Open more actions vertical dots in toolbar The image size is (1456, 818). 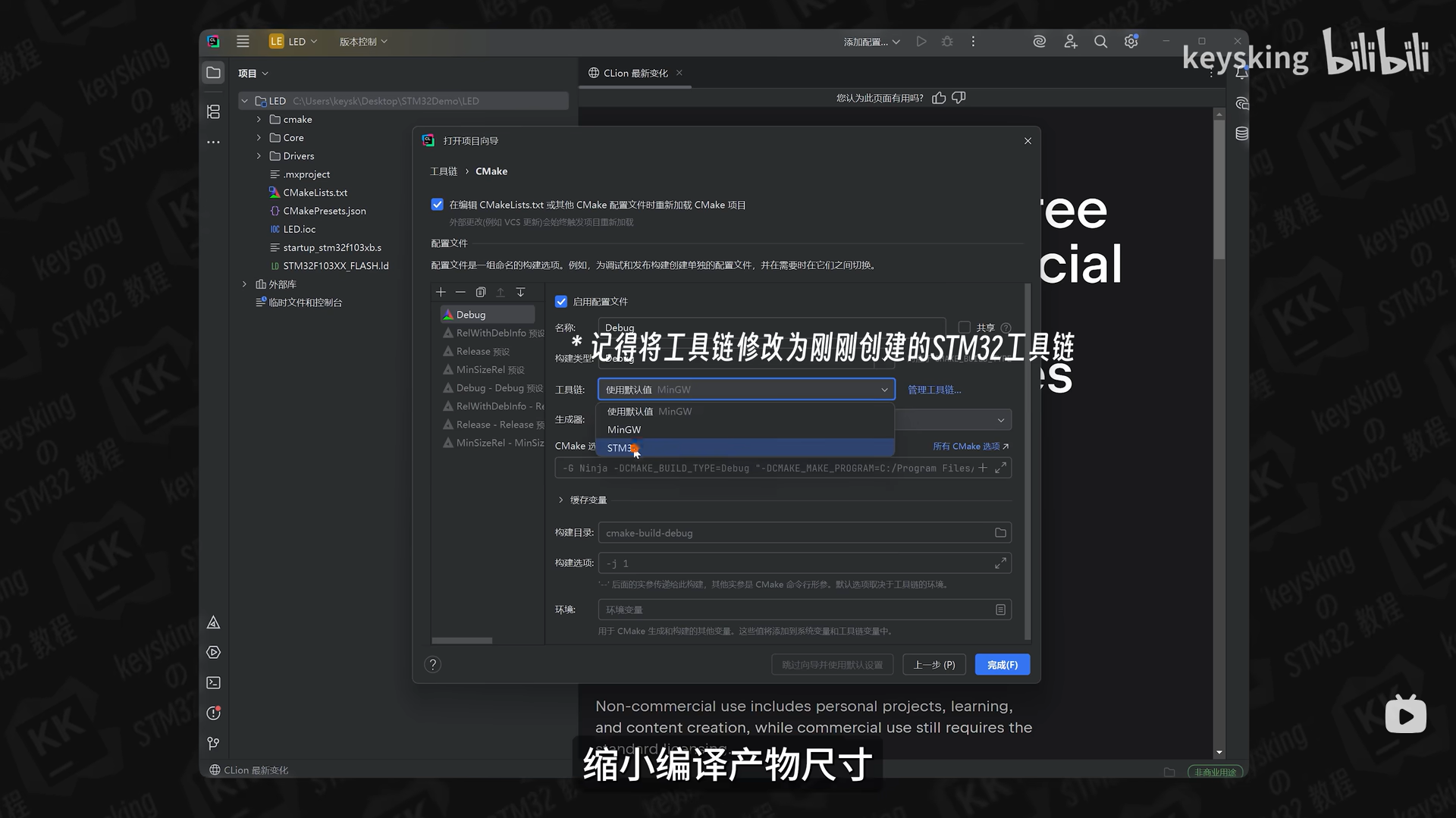tap(973, 42)
